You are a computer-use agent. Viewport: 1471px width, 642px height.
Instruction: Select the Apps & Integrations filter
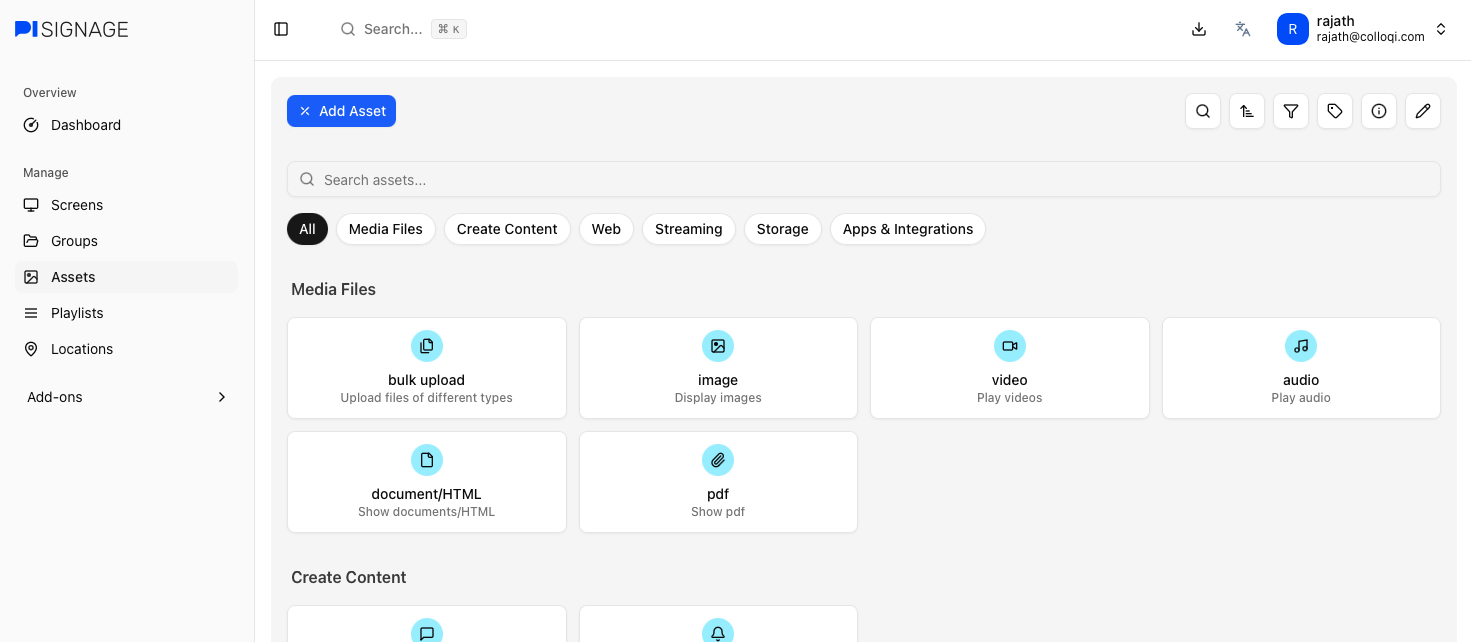pos(907,229)
